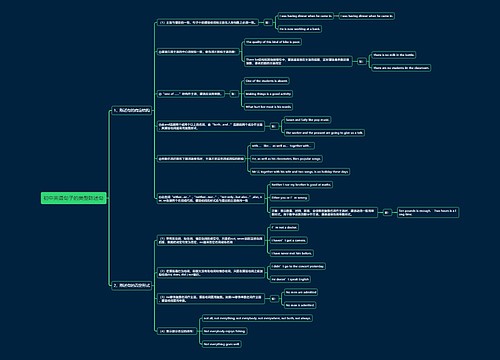Select "The quality of this kind of bike is poor" node
The height and width of the screenshot is (360, 500).
tap(273, 42)
